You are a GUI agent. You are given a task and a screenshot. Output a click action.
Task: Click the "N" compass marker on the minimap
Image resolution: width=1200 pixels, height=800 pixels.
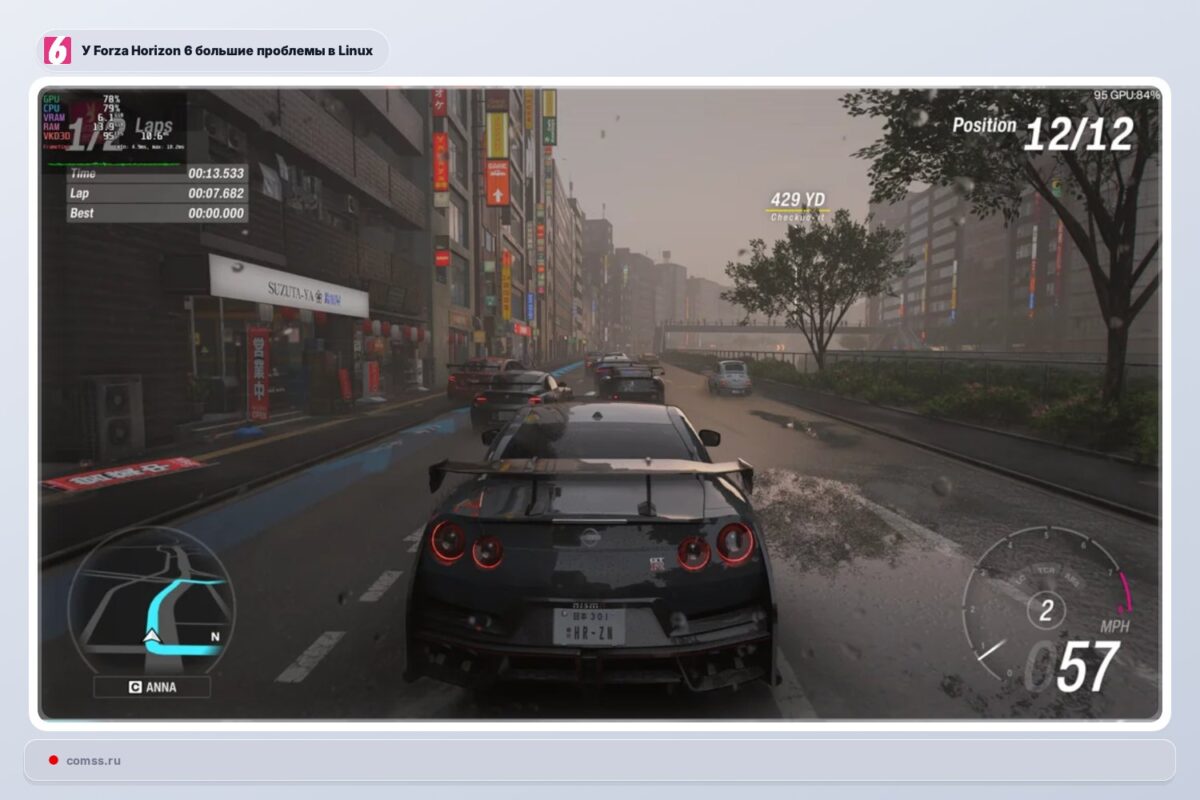point(214,636)
